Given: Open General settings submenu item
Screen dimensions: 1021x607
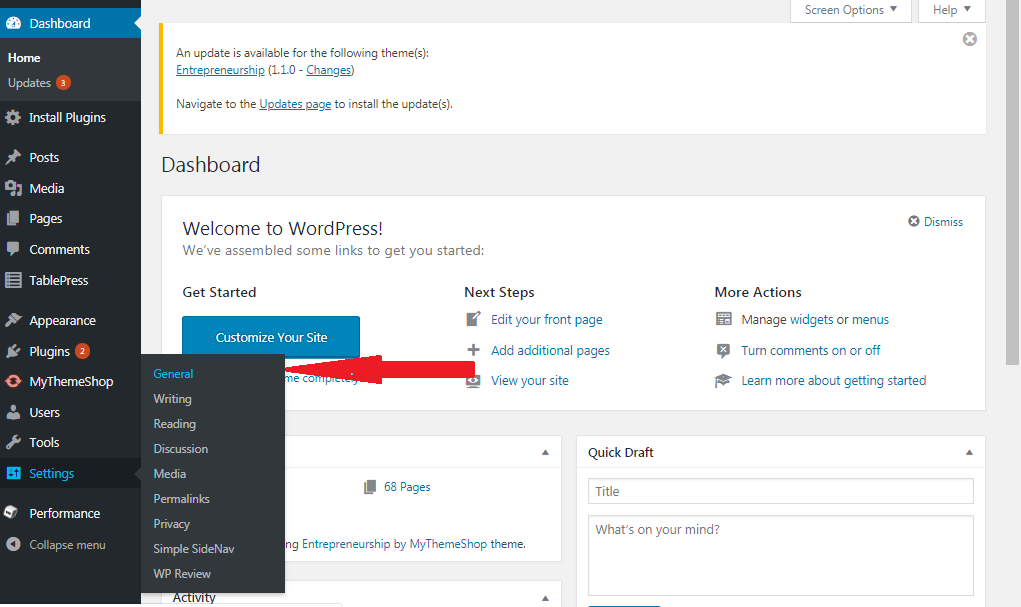Looking at the screenshot, I should (173, 374).
